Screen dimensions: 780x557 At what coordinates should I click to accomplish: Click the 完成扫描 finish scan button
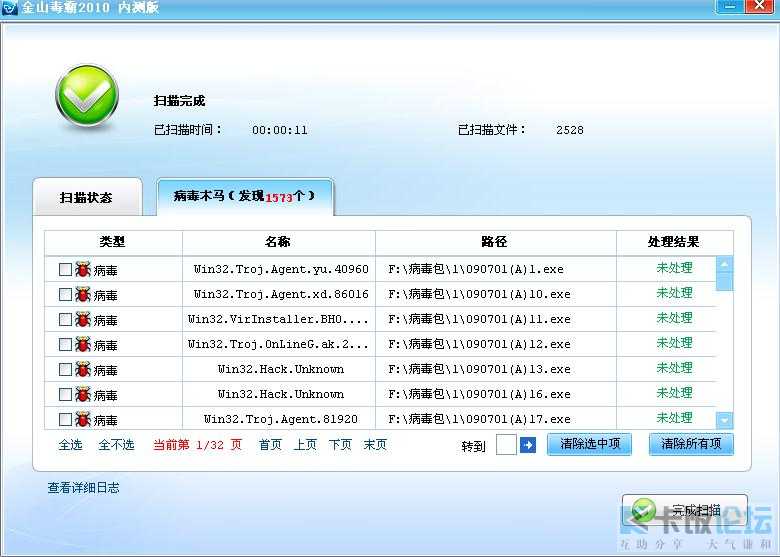pyautogui.click(x=684, y=510)
